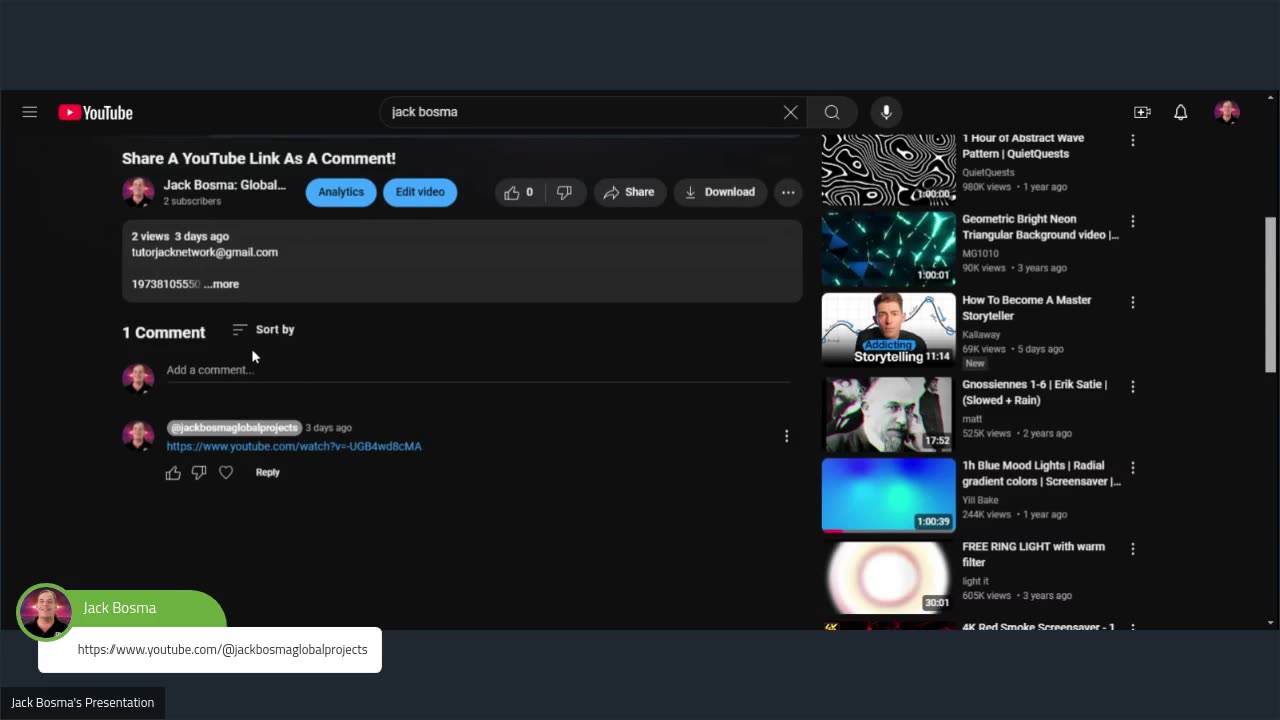The height and width of the screenshot is (720, 1280).
Task: Open commenter avatar next to the comment
Action: (138, 436)
